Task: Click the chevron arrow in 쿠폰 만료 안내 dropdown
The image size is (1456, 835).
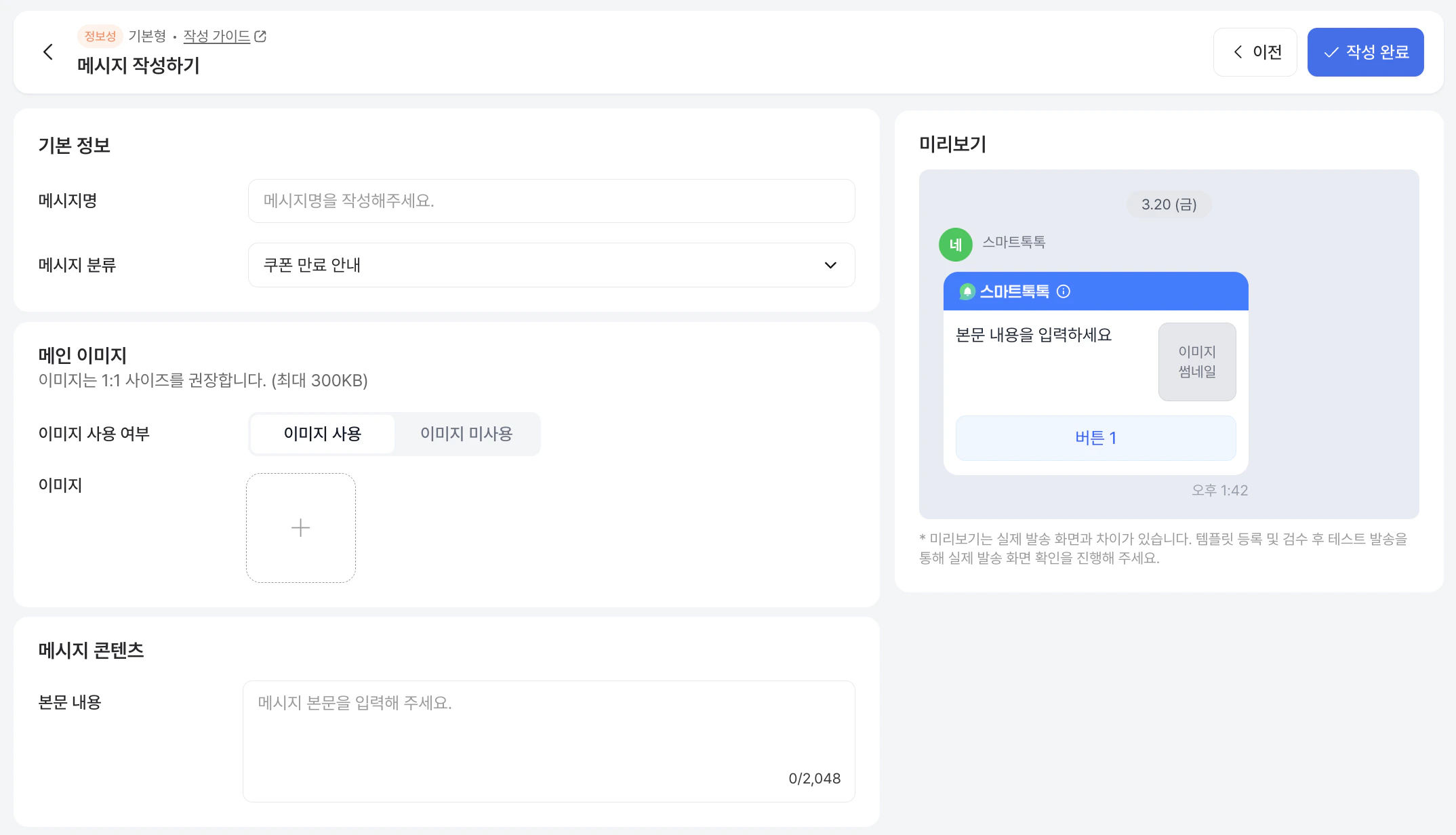Action: click(x=830, y=265)
